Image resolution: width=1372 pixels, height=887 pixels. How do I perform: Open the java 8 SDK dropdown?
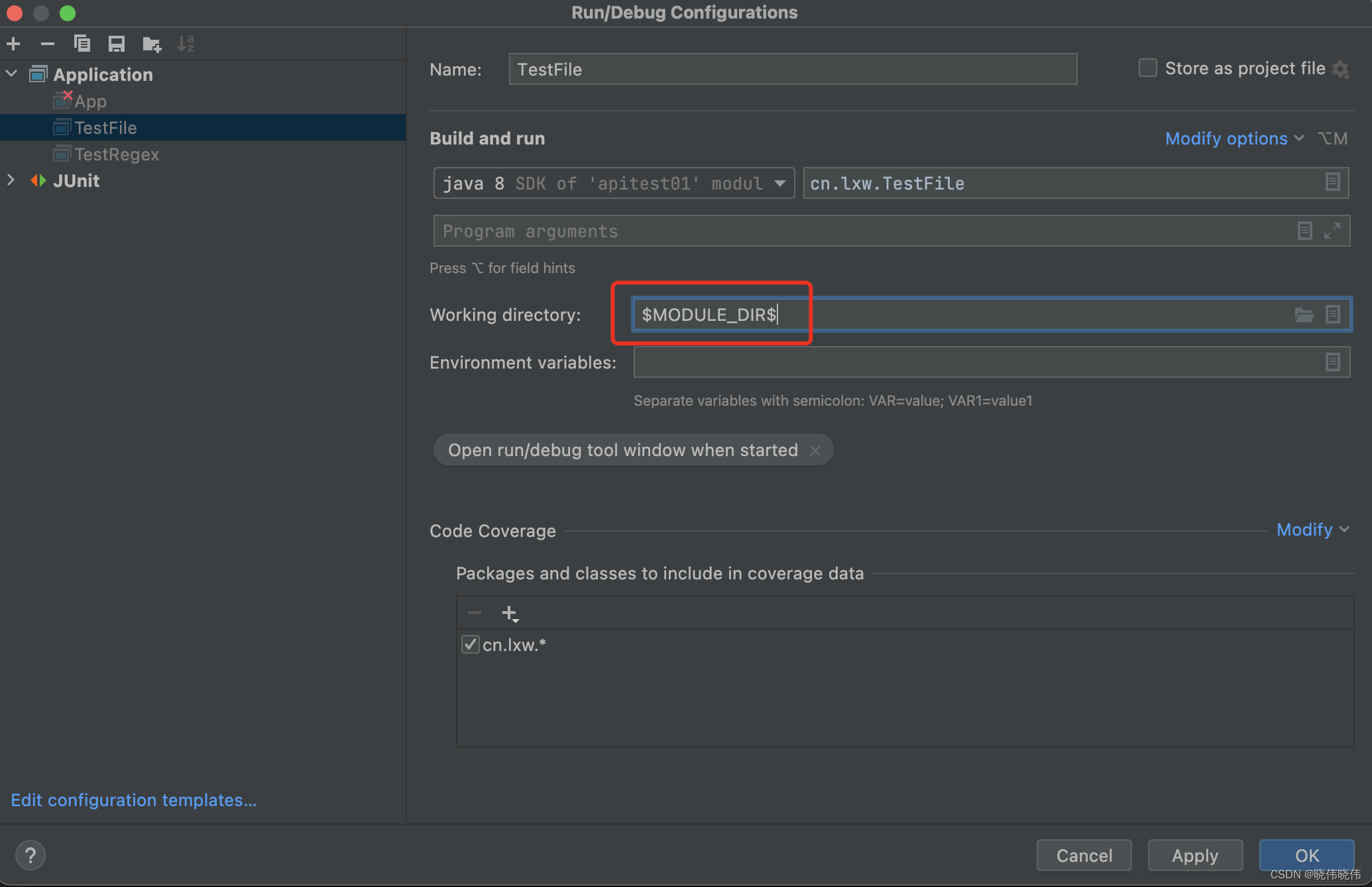coord(779,183)
